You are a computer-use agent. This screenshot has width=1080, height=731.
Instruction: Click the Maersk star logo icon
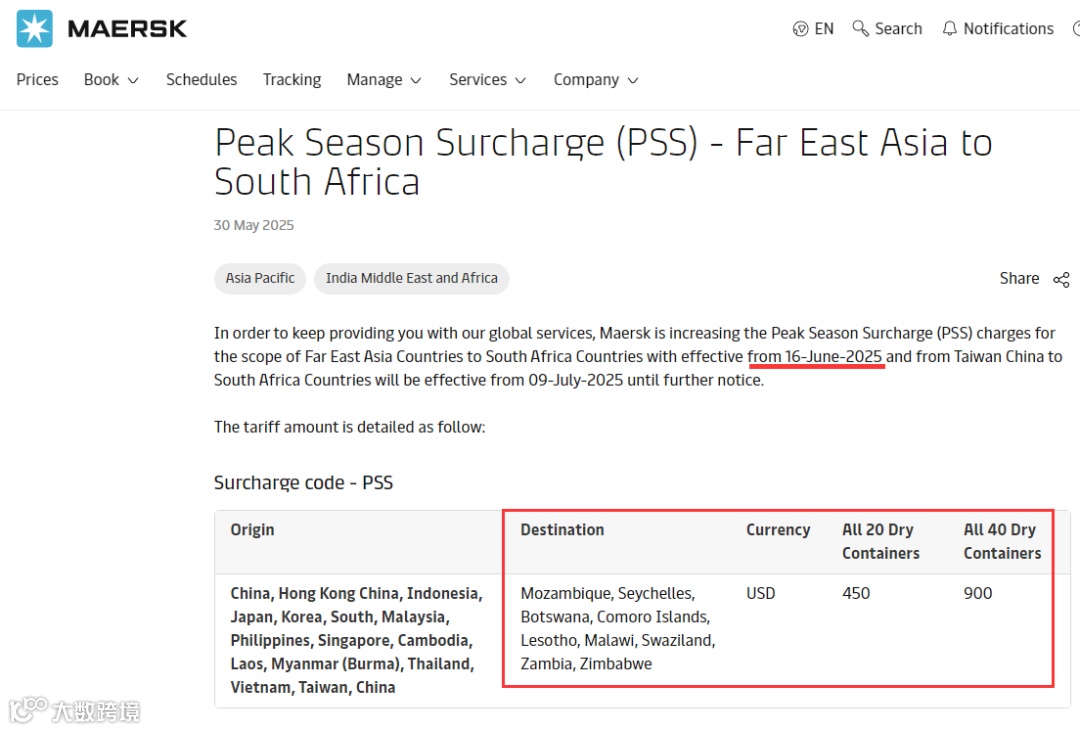point(35,29)
